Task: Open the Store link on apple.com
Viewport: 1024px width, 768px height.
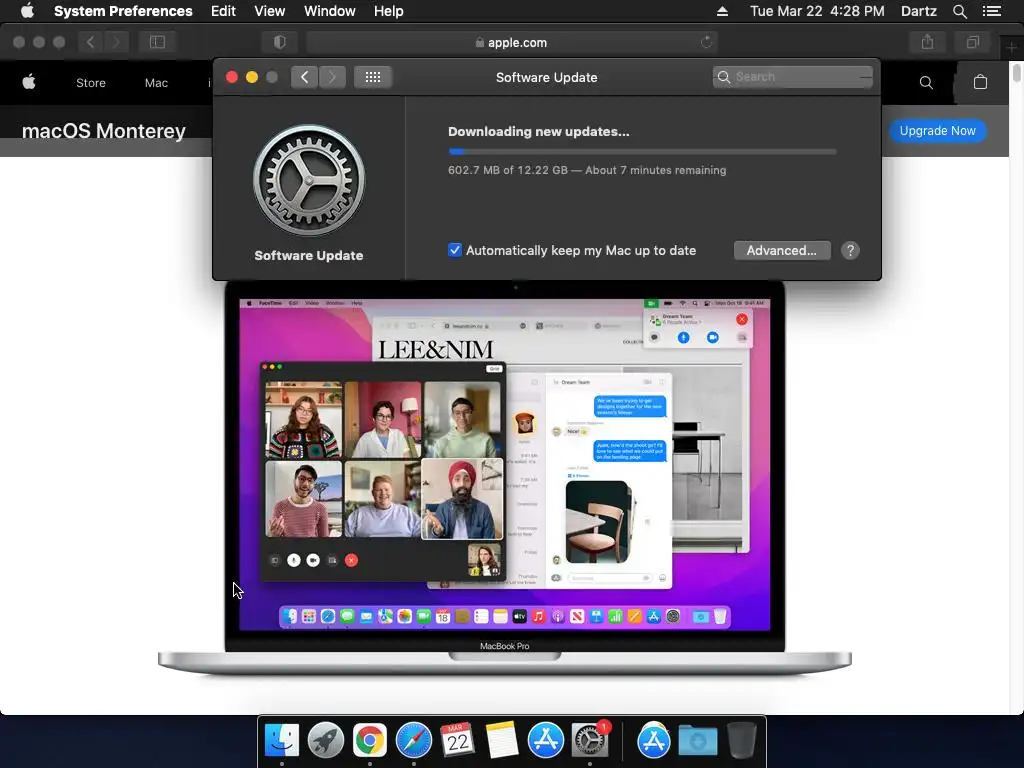Action: [91, 83]
